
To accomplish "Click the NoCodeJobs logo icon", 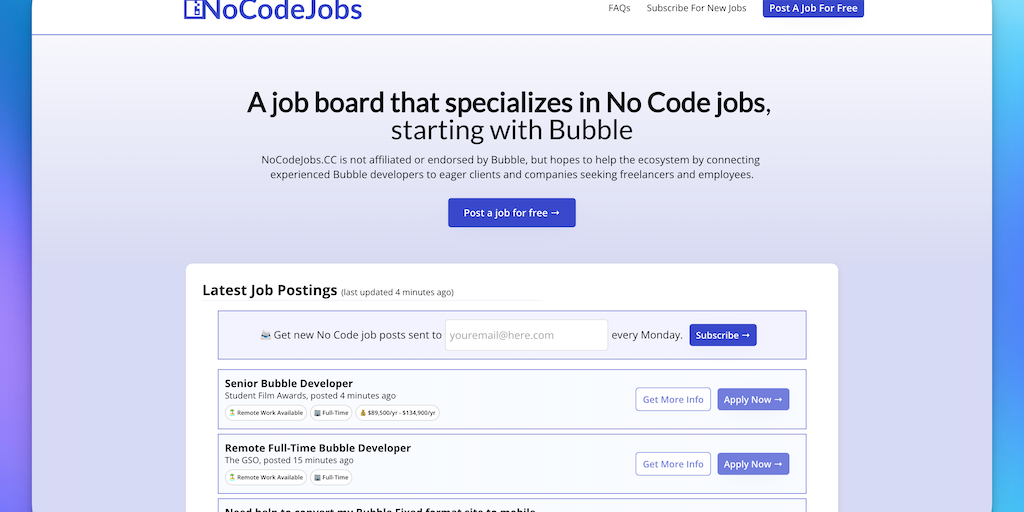I will point(194,10).
